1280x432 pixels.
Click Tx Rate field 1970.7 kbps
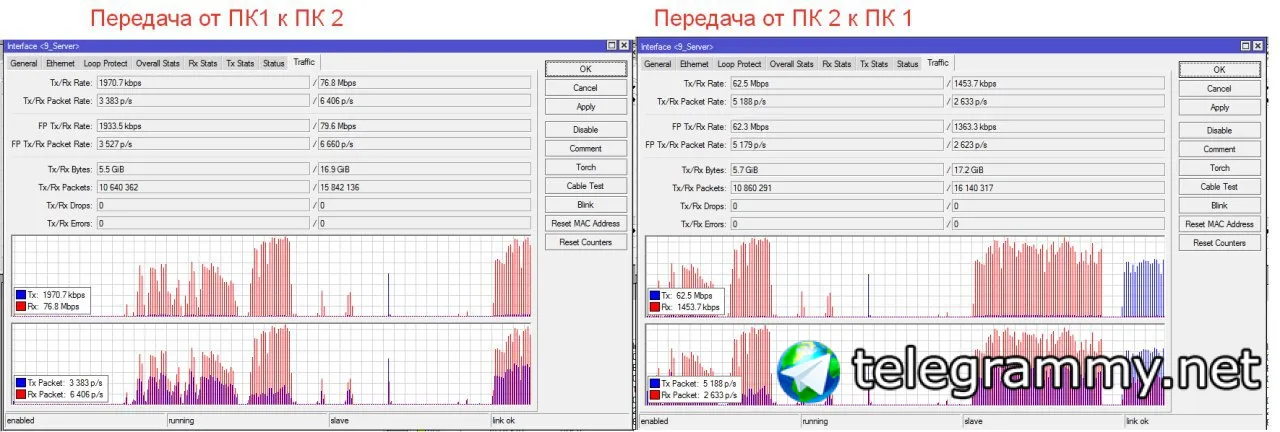point(203,83)
